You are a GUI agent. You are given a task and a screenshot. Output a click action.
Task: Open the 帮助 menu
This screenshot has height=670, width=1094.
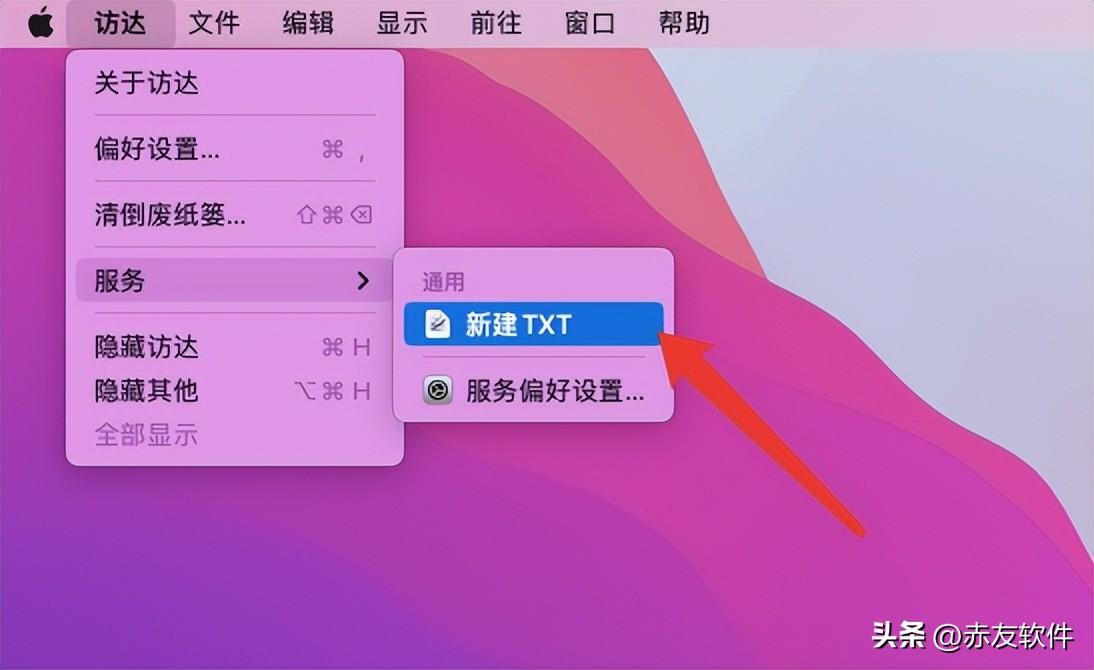(x=682, y=22)
